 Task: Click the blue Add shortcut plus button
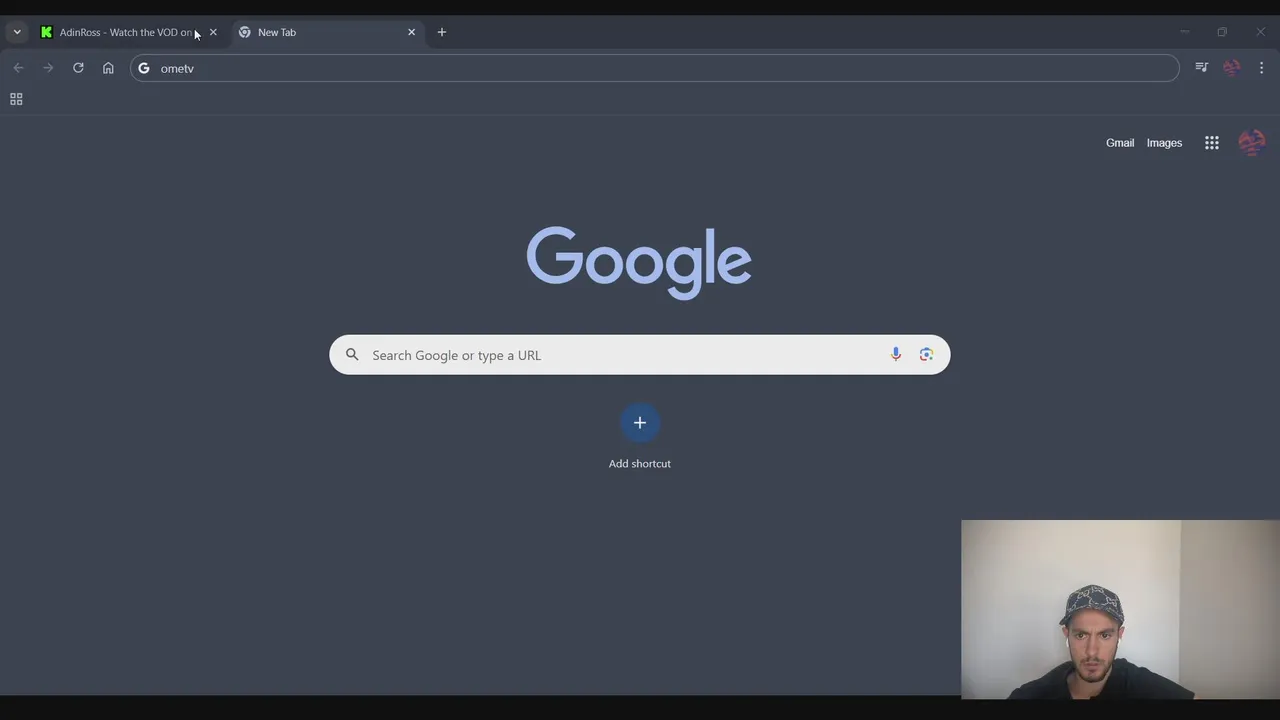click(x=640, y=422)
